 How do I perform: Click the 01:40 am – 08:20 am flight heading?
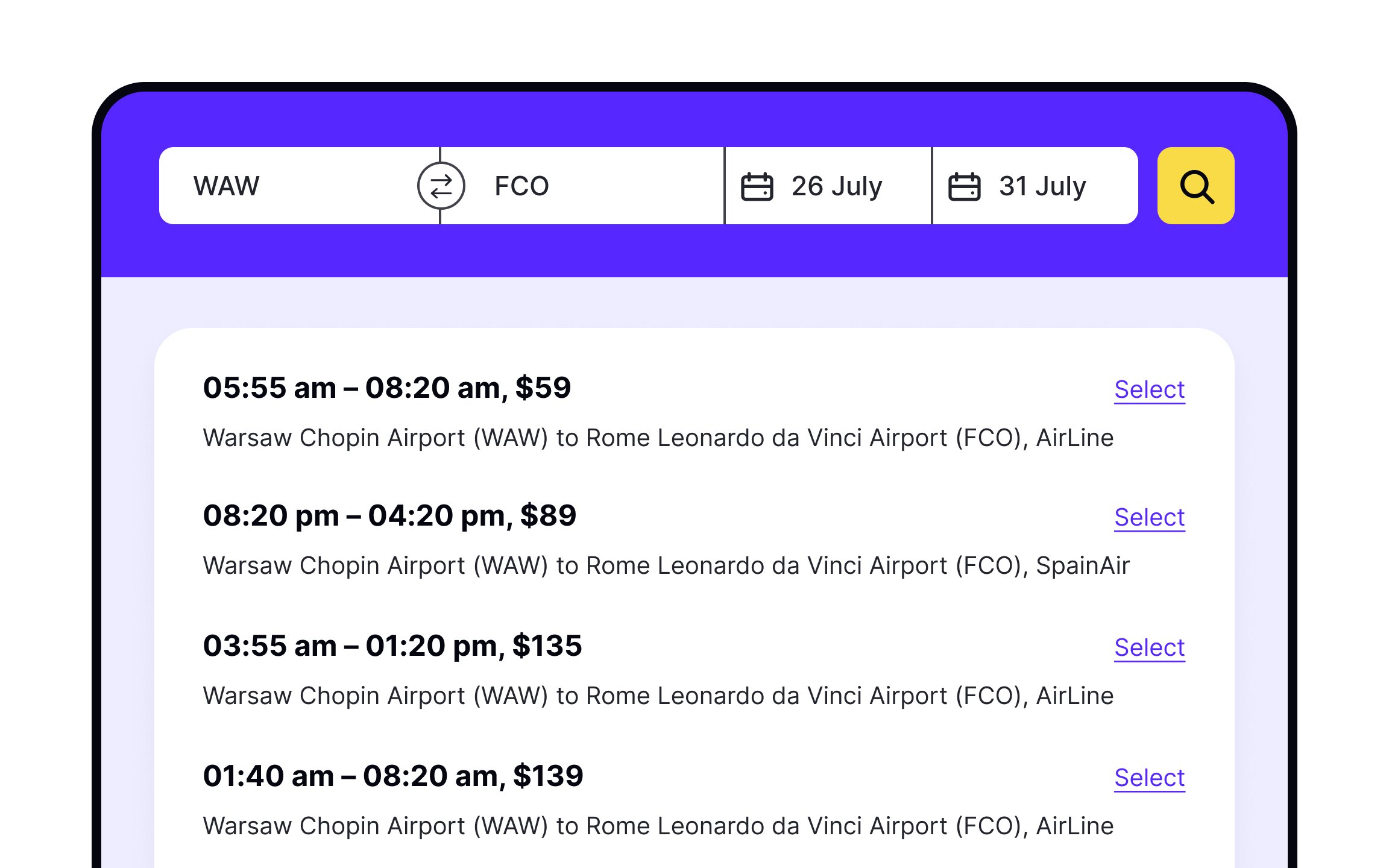pyautogui.click(x=392, y=776)
